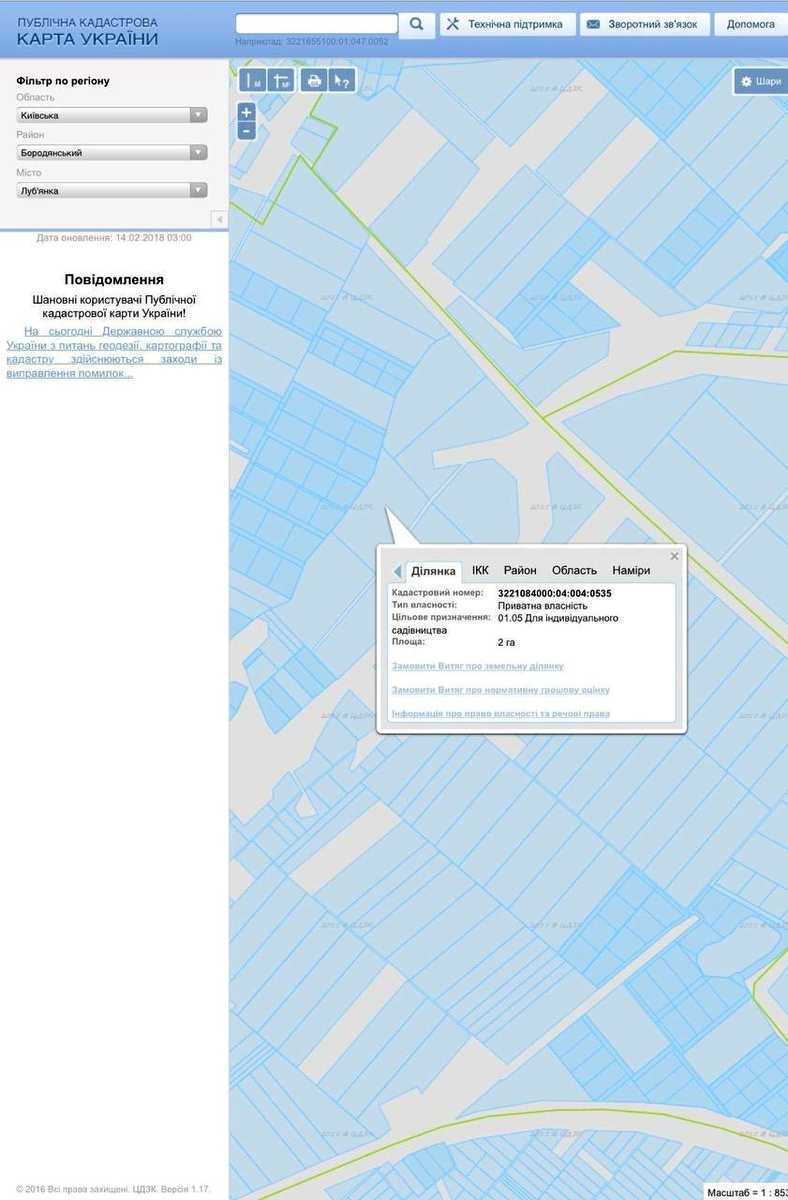Image resolution: width=788 pixels, height=1200 pixels.
Task: Switch to the ІКК tab
Action: pos(480,570)
